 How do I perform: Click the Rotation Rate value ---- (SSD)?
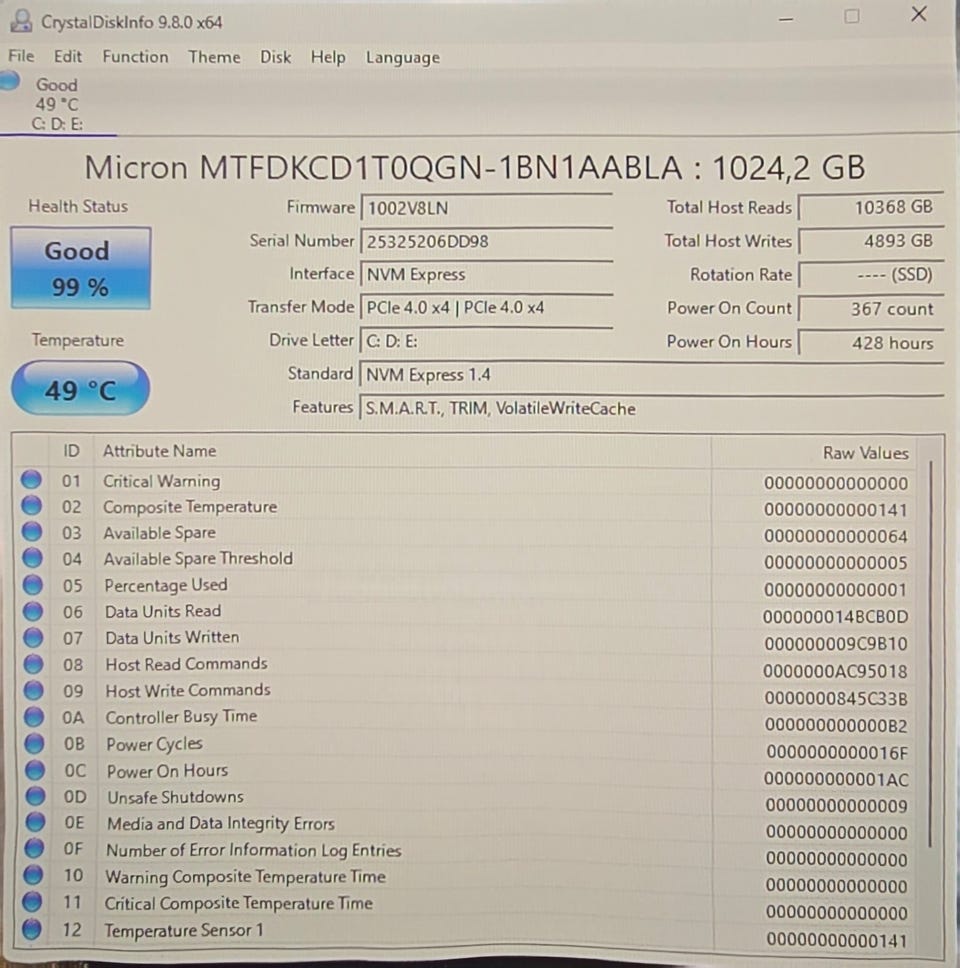pyautogui.click(x=870, y=275)
